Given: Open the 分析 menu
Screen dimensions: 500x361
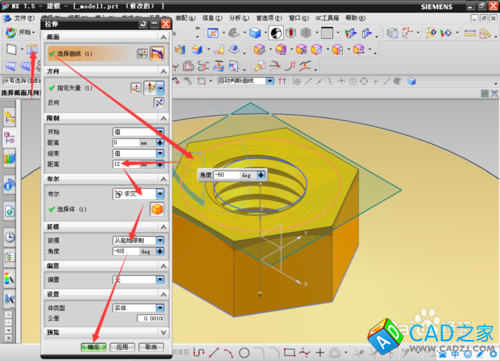Looking at the screenshot, I should tap(239, 18).
